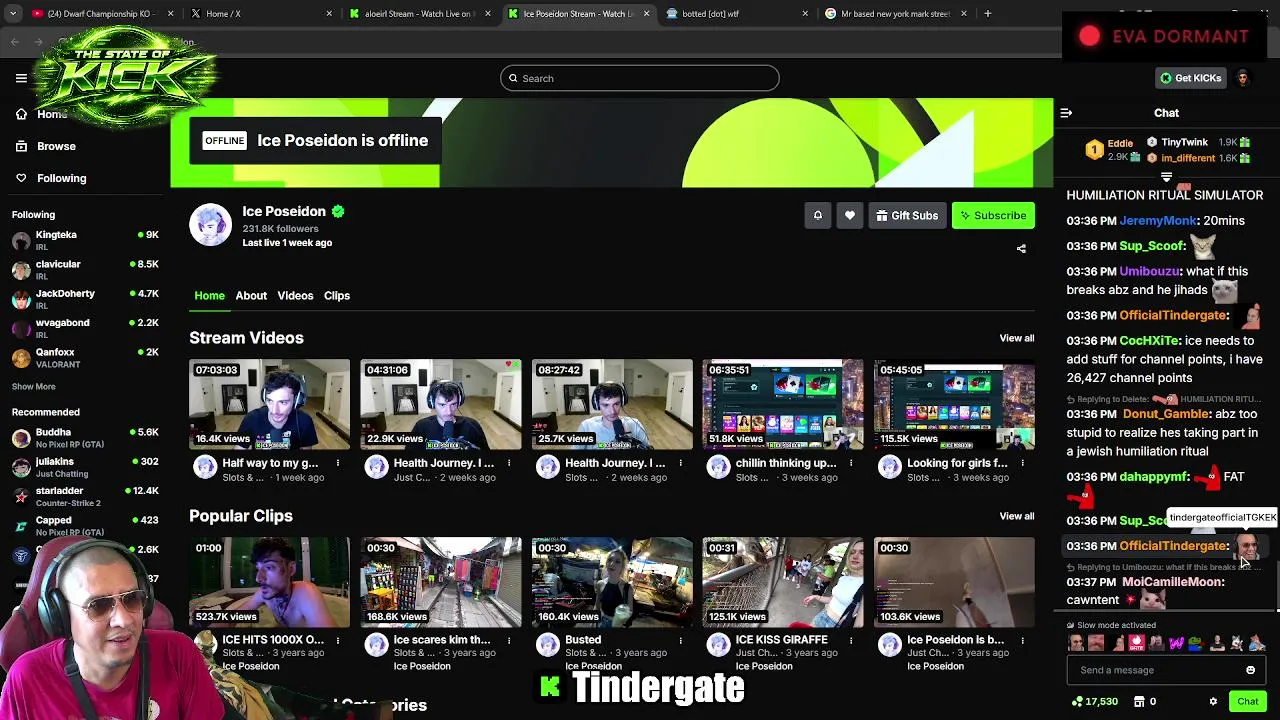Click Buddha avatar in recommended list
1280x720 pixels.
[21, 438]
